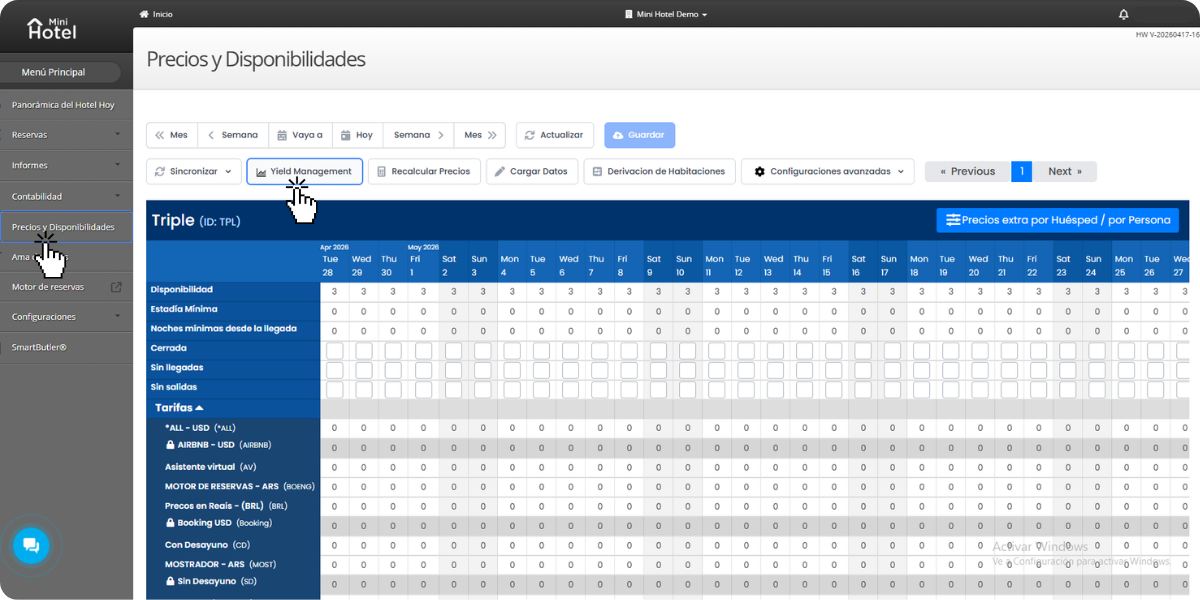Go back one month with the double-chevron Mes button
1200x600 pixels.
click(171, 135)
